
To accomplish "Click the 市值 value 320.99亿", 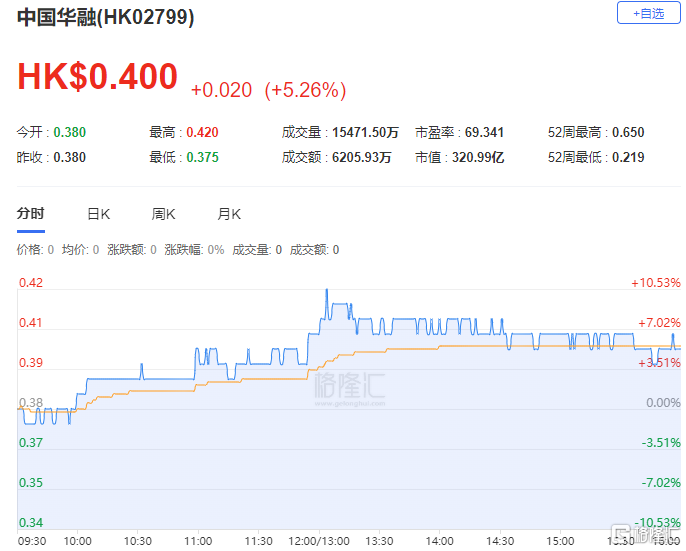I will pyautogui.click(x=478, y=157).
